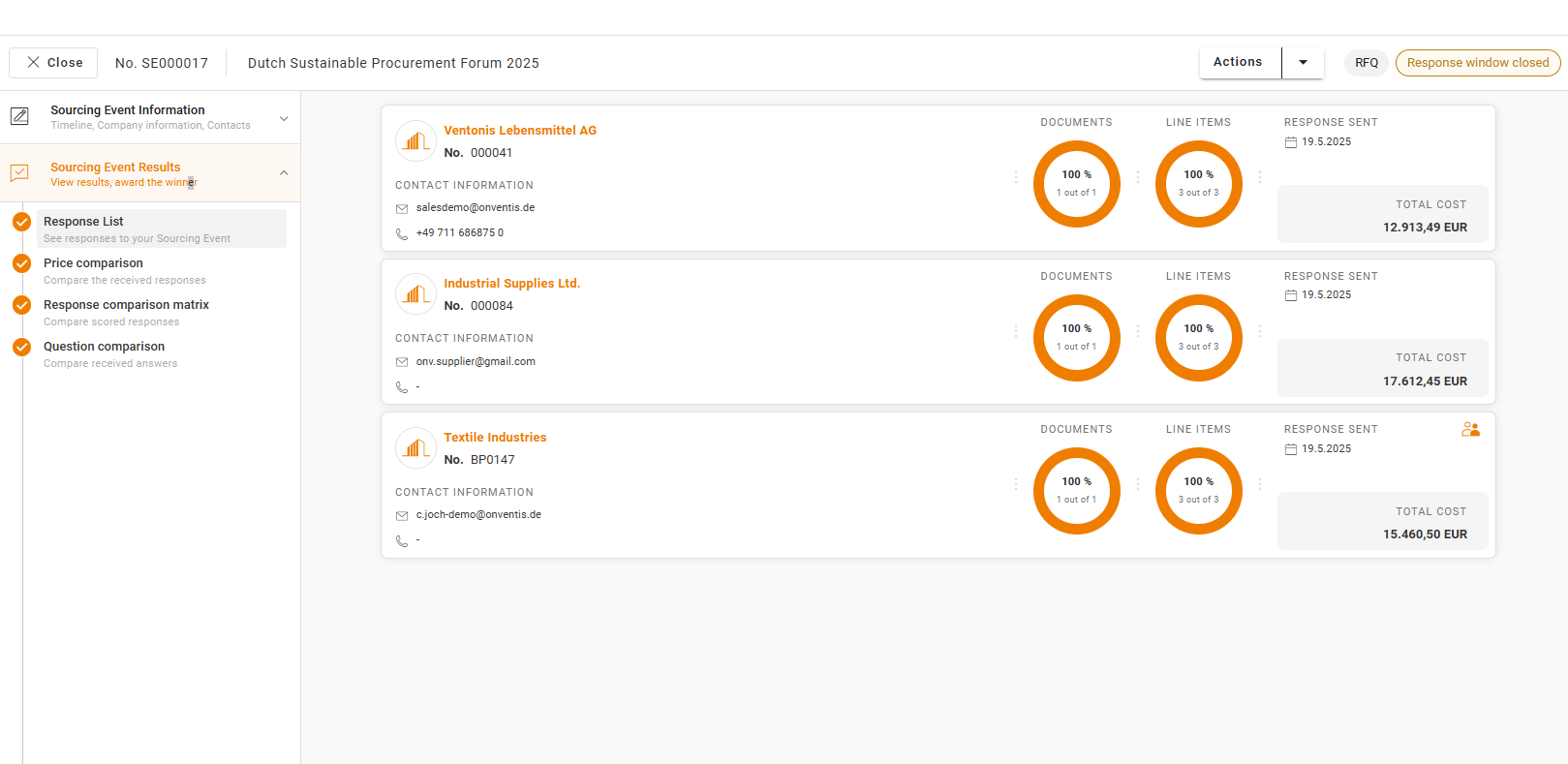This screenshot has width=1568, height=764.
Task: Click the Sourcing Event Results chart icon
Action: 19,173
